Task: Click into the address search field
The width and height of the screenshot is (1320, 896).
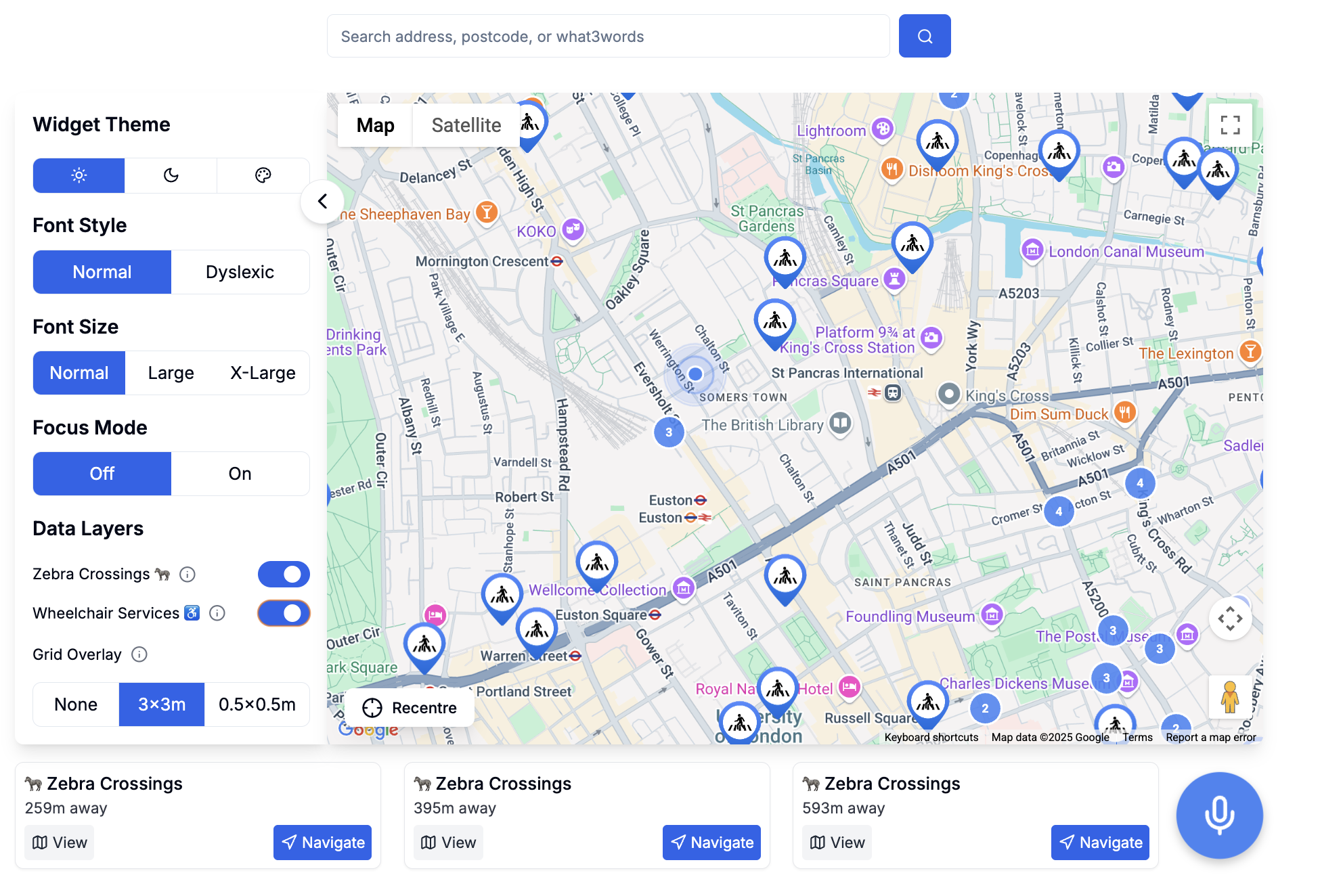Action: pos(608,37)
